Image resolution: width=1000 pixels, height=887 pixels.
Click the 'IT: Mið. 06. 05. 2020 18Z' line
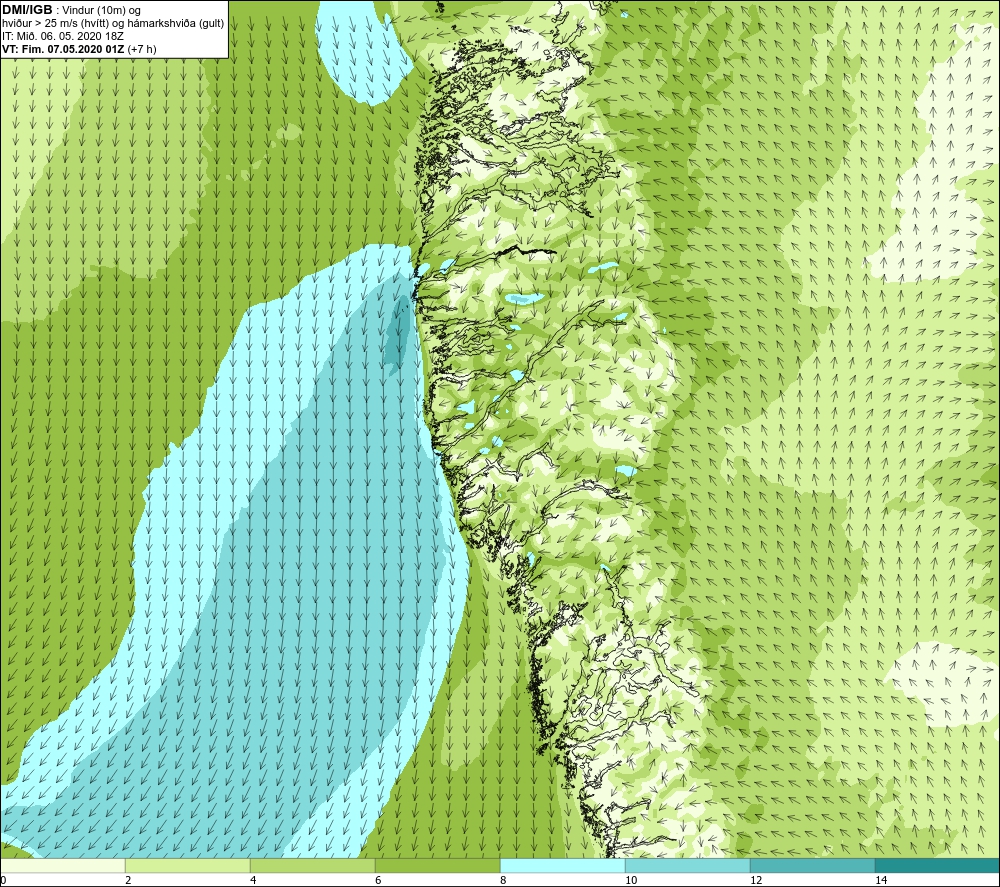tap(62, 36)
